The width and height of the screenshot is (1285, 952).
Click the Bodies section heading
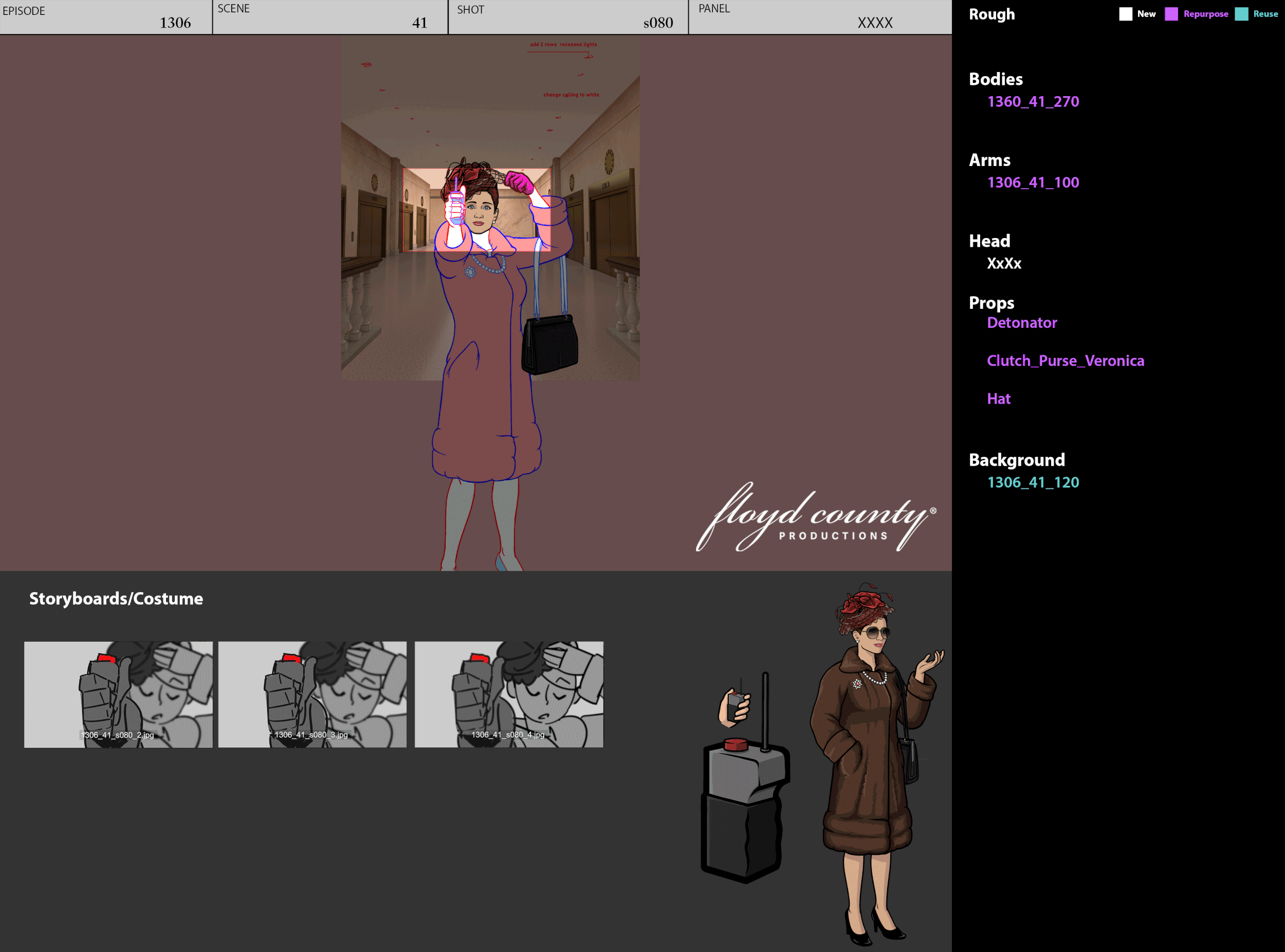tap(996, 79)
